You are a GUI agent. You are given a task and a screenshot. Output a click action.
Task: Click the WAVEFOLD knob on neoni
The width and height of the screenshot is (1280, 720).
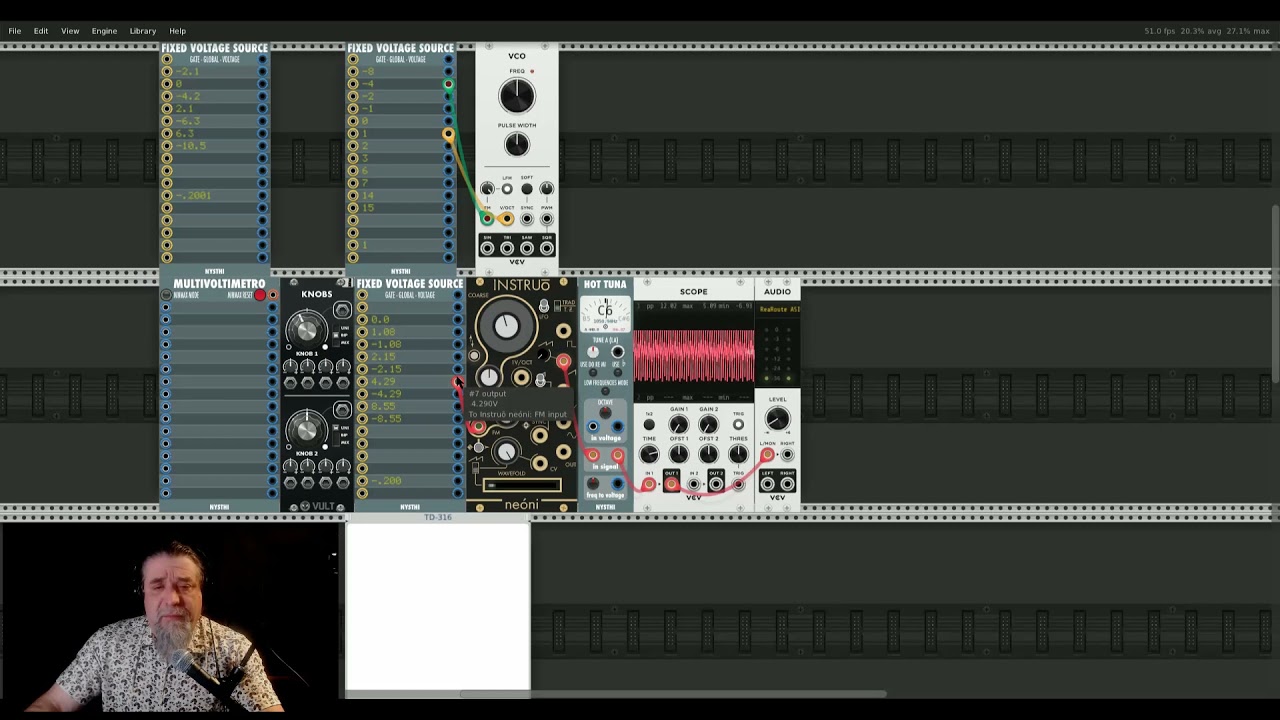[x=507, y=452]
